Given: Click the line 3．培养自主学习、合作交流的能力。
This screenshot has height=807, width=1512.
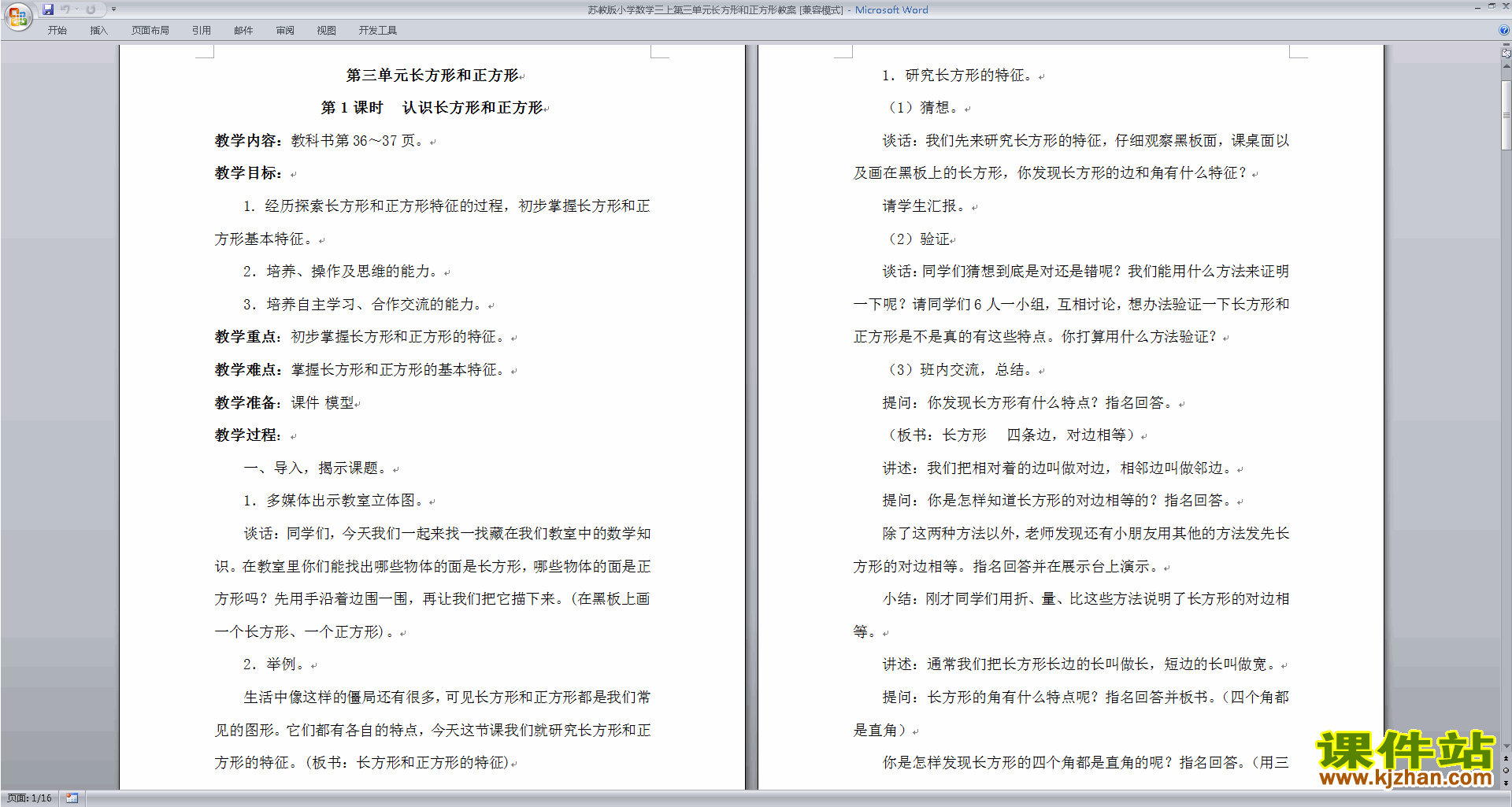Looking at the screenshot, I should pyautogui.click(x=365, y=305).
